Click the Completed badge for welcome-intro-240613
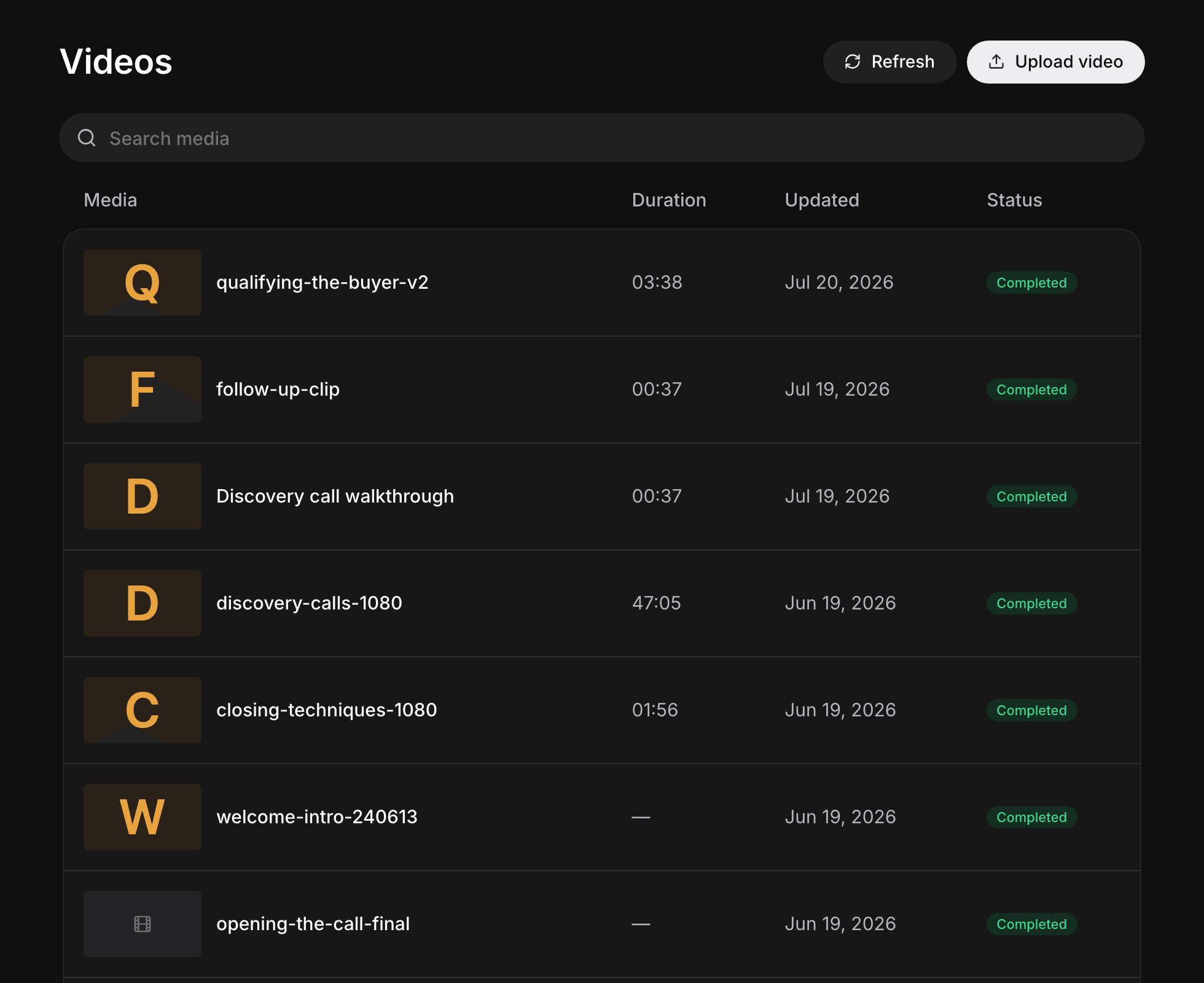 pos(1031,817)
